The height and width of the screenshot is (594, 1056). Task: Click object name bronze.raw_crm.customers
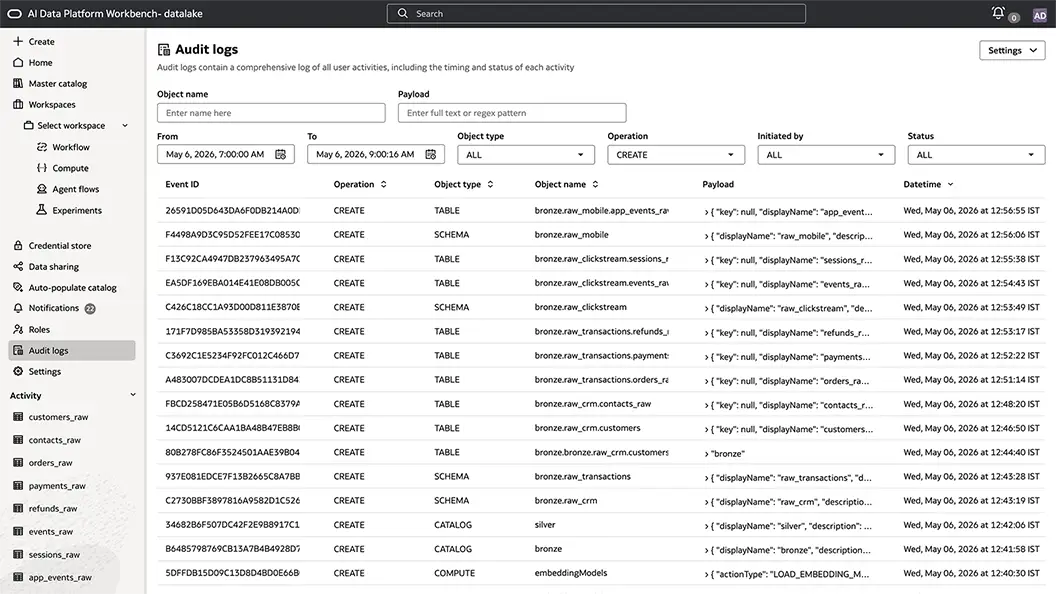click(x=587, y=428)
